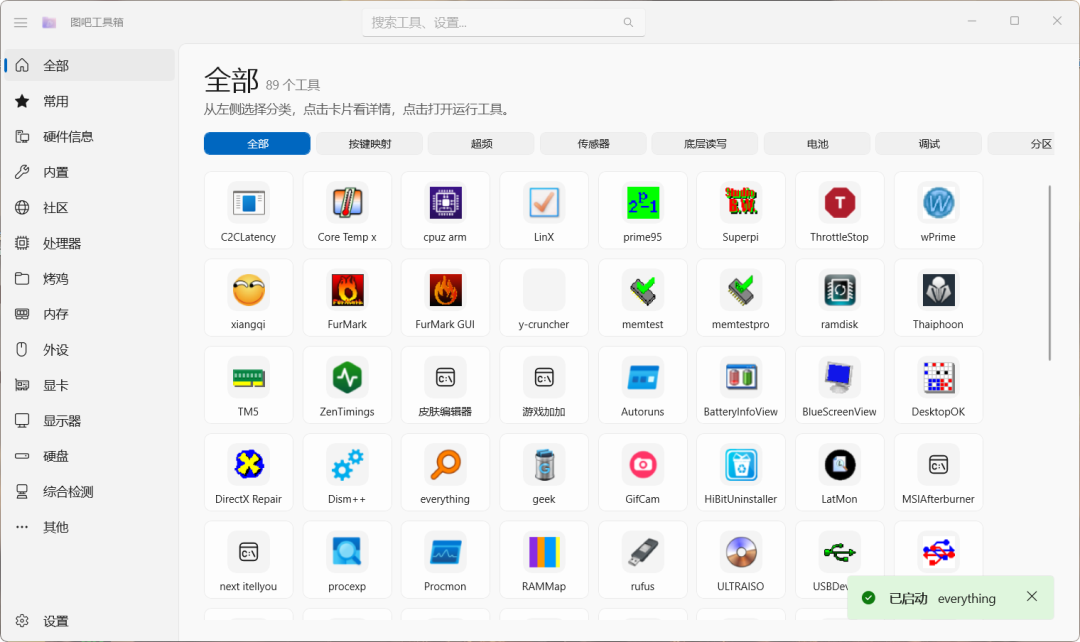Open GifCam tool card

(642, 473)
